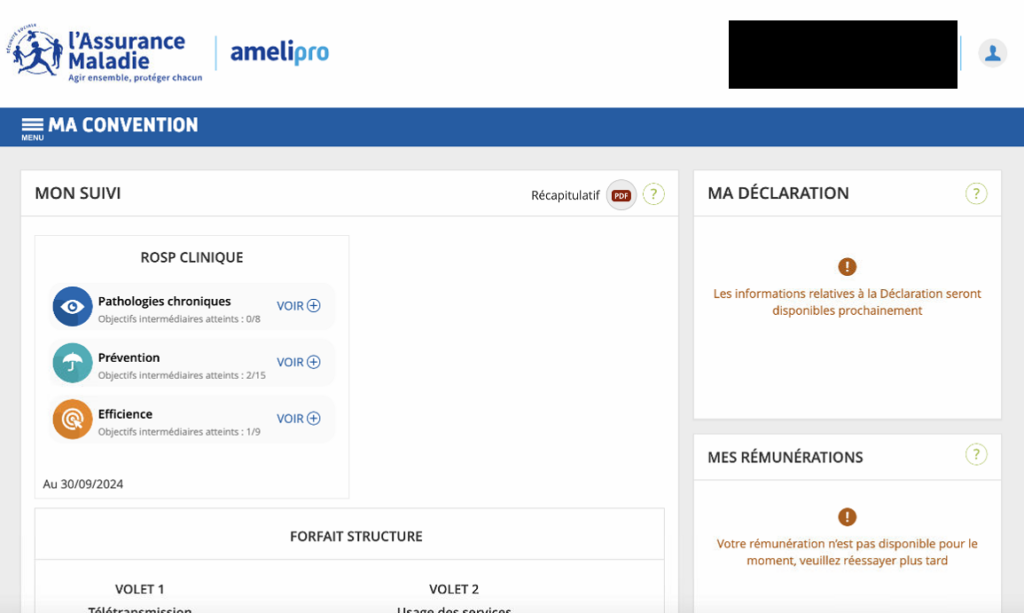This screenshot has height=613, width=1024.
Task: Expand VOIR for Efficience
Action: click(298, 418)
